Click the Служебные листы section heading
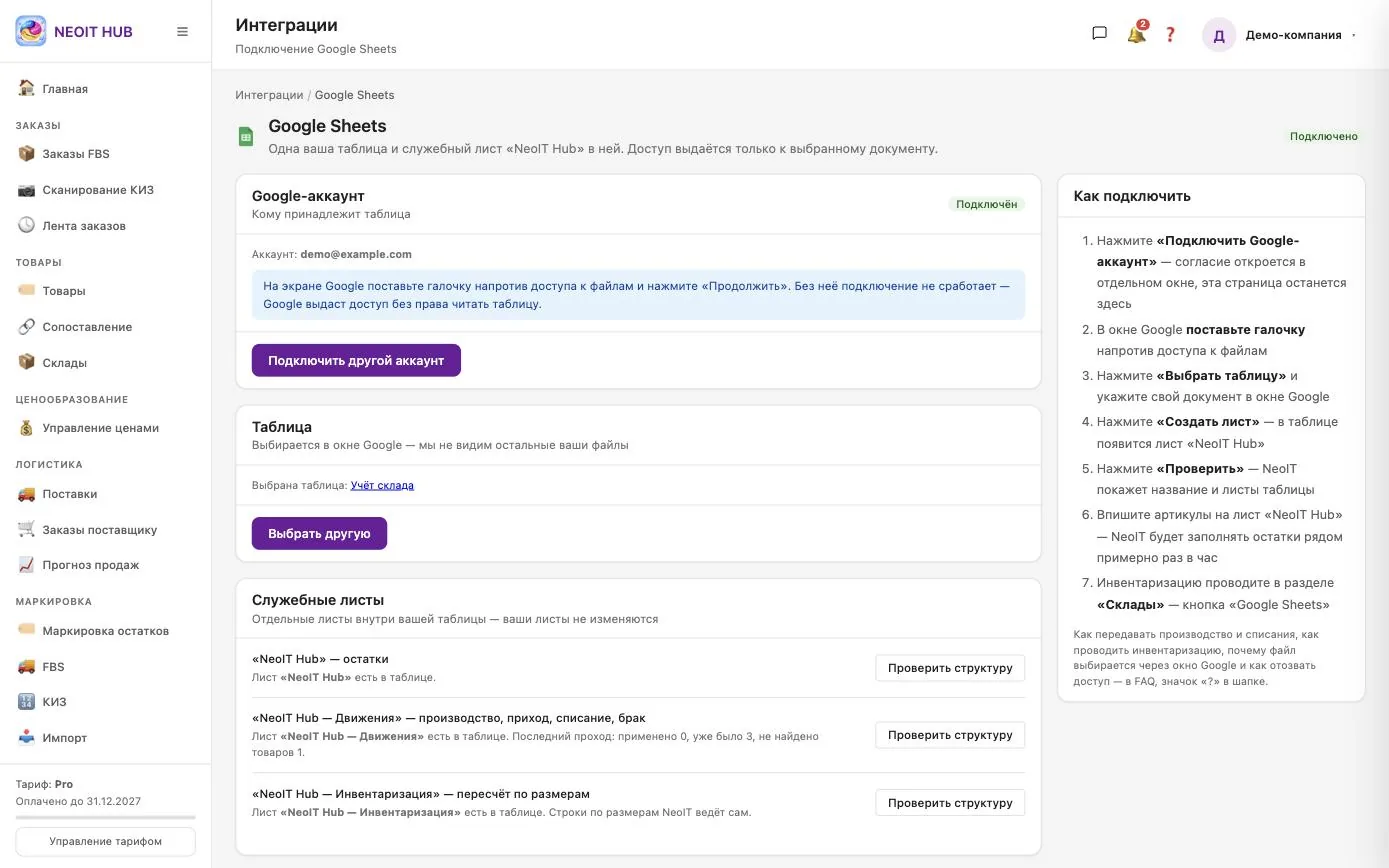The image size is (1389, 868). click(318, 600)
